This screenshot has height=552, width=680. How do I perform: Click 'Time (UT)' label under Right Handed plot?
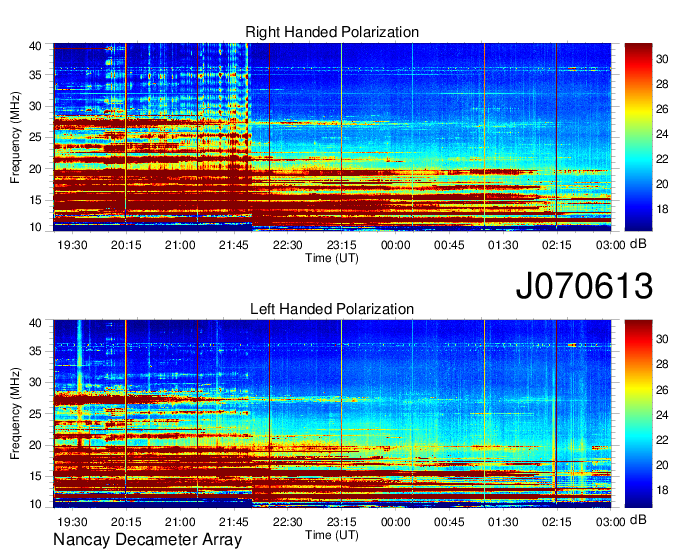click(x=332, y=258)
